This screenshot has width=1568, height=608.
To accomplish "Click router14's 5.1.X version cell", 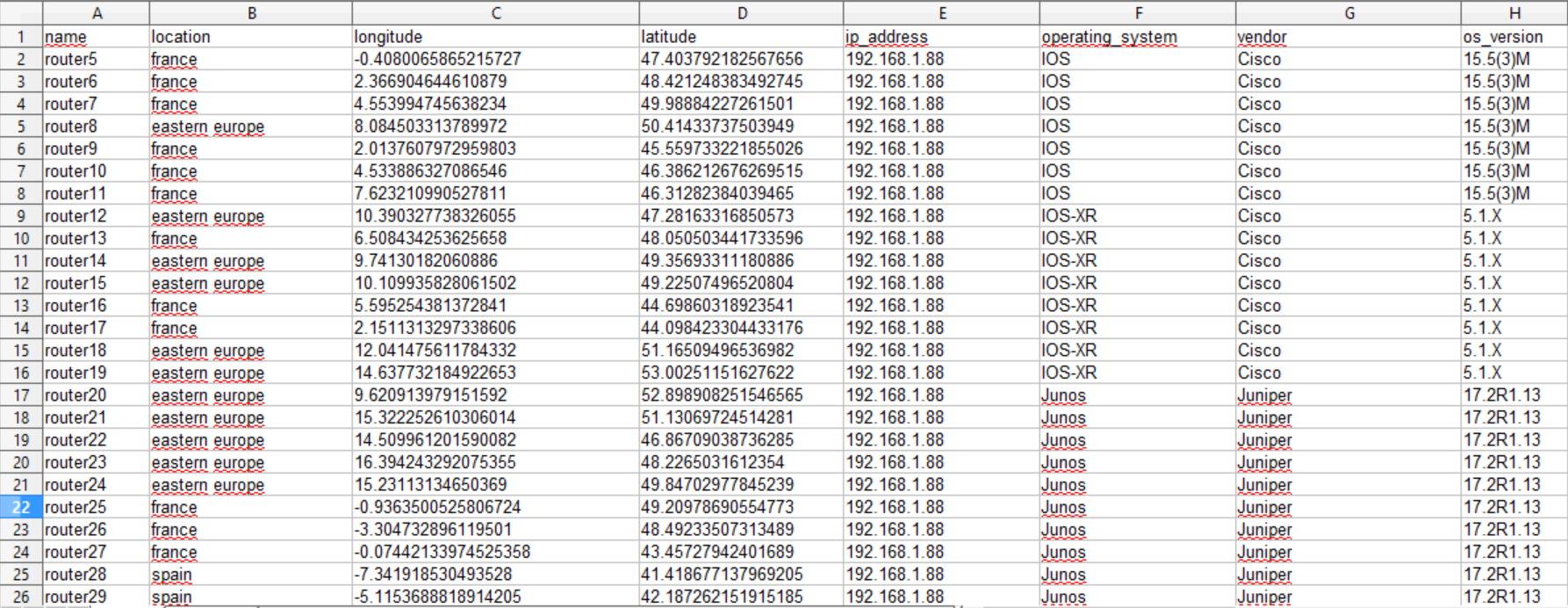I will click(1514, 261).
